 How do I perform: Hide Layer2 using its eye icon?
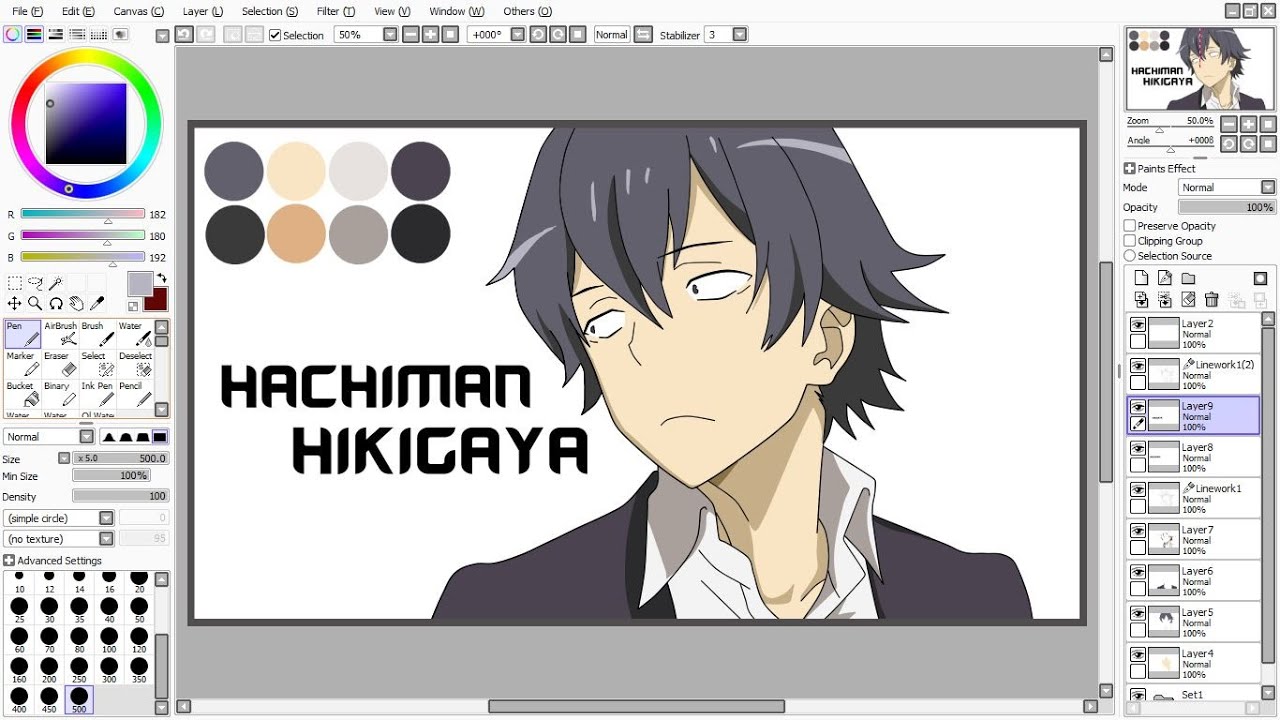(x=1138, y=325)
